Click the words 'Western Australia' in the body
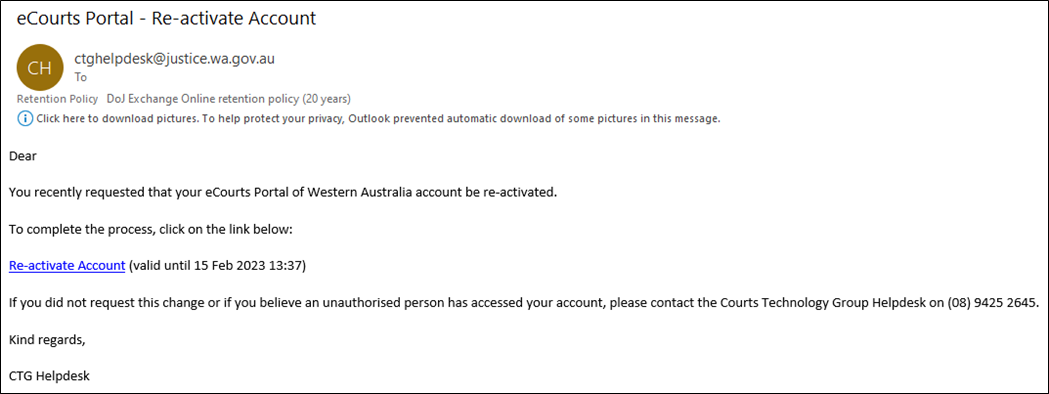Screen dimensions: 1049x394 (353, 193)
